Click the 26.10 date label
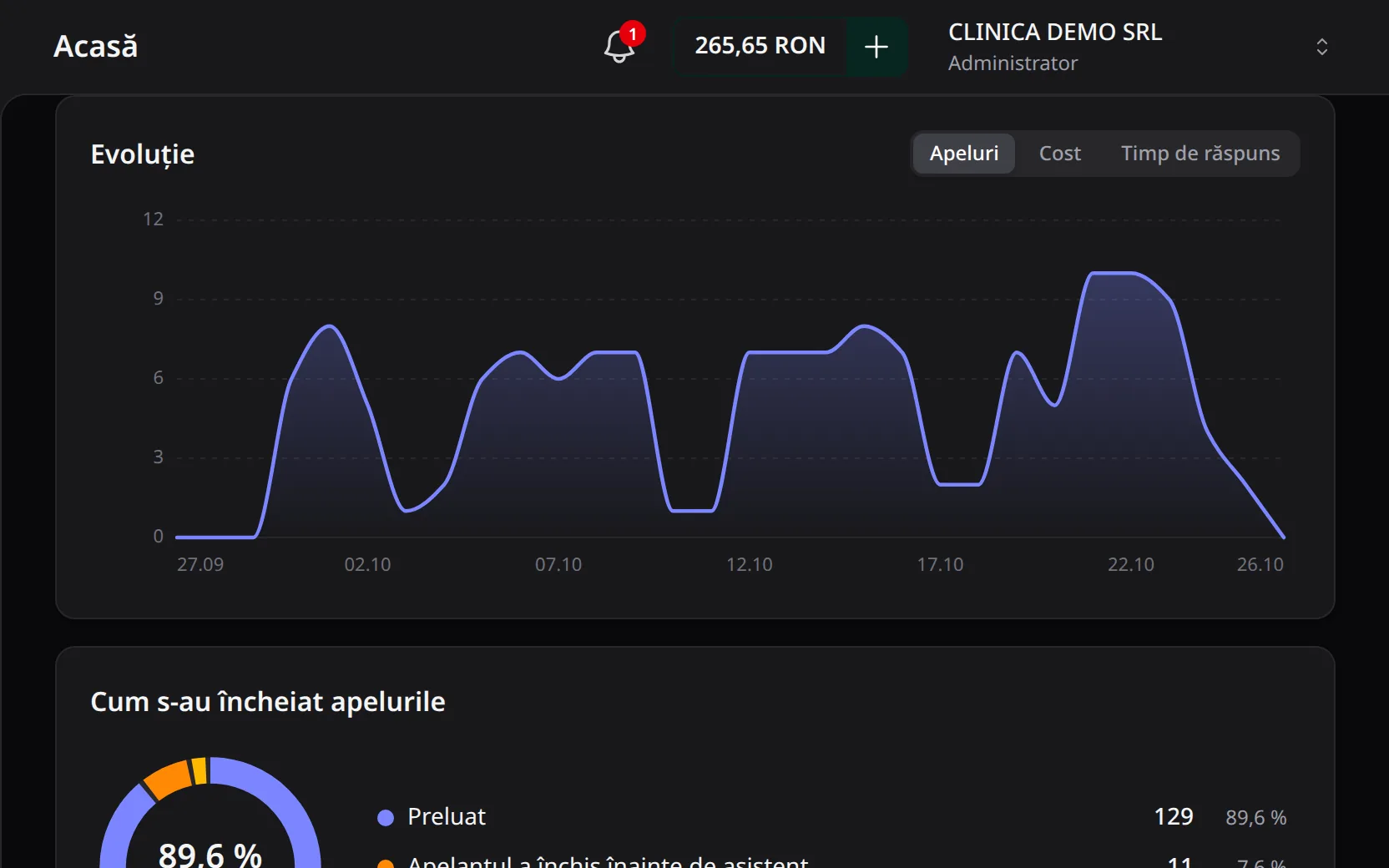The height and width of the screenshot is (868, 1389). coord(1260,565)
